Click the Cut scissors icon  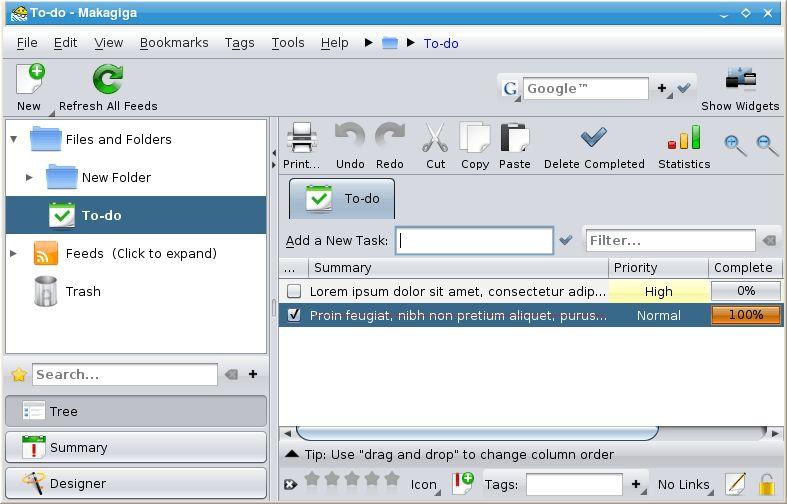point(435,141)
